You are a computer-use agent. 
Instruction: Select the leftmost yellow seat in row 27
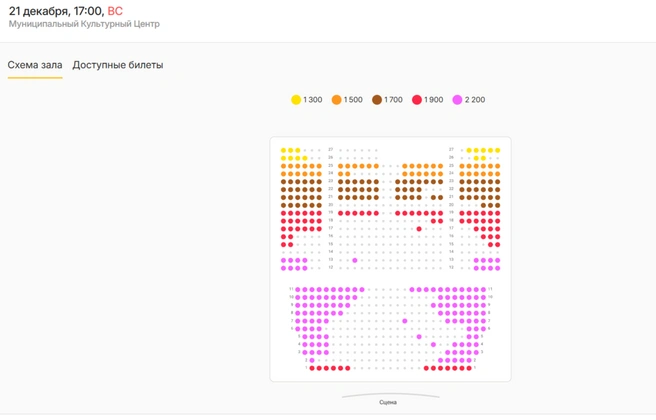click(x=283, y=149)
